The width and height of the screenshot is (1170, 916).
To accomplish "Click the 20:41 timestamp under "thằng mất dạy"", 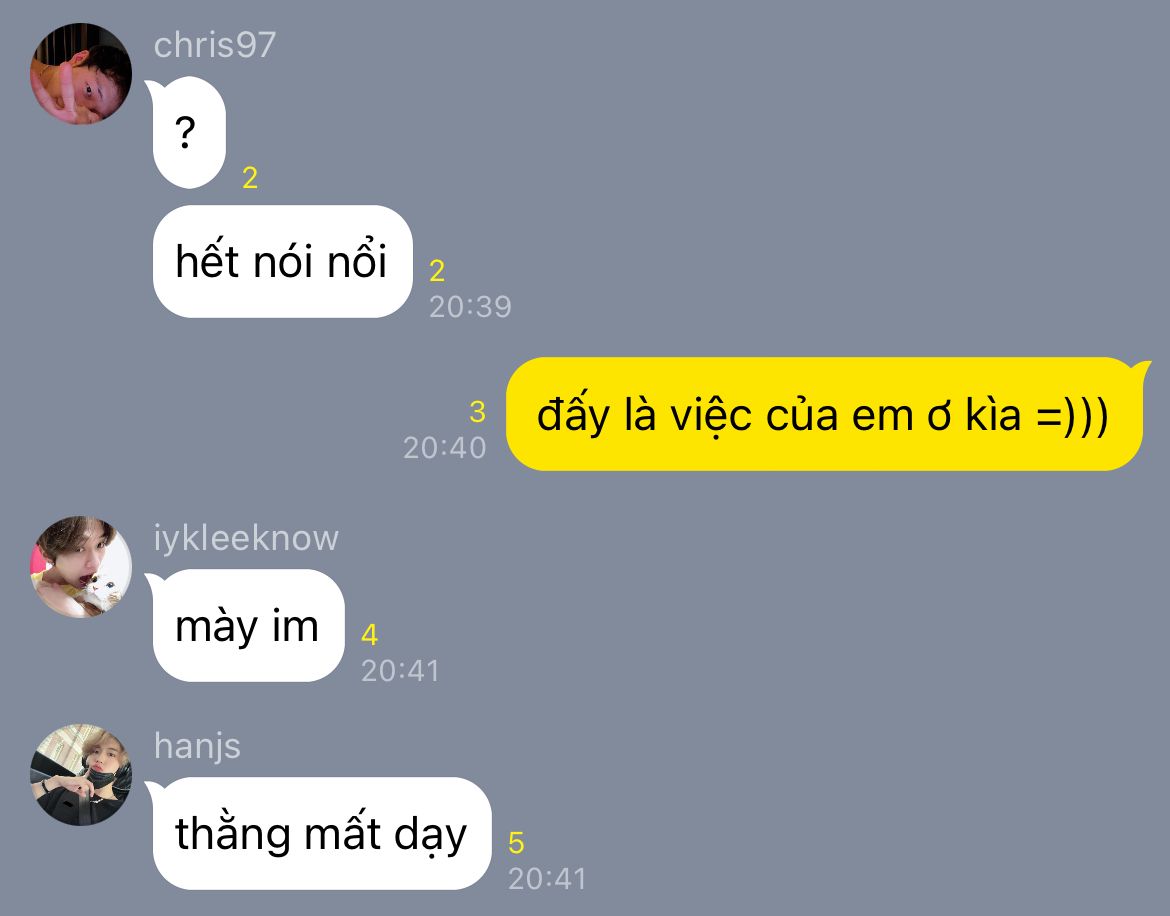I will [x=547, y=879].
